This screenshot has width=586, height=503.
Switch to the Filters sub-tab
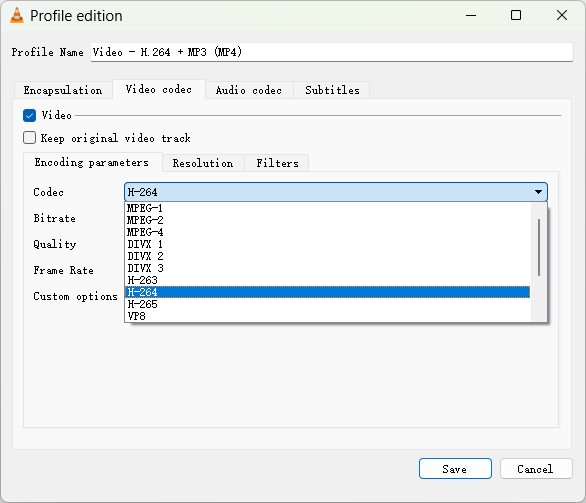pyautogui.click(x=277, y=163)
